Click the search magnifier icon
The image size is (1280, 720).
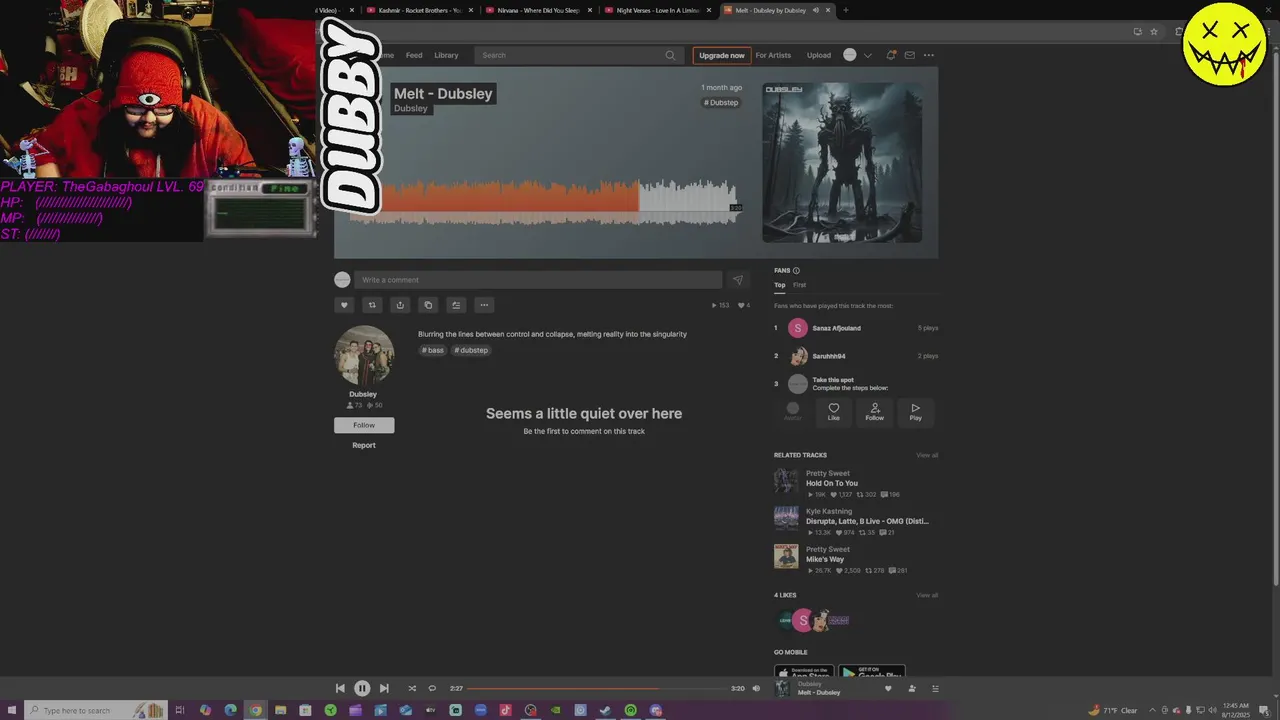point(670,55)
